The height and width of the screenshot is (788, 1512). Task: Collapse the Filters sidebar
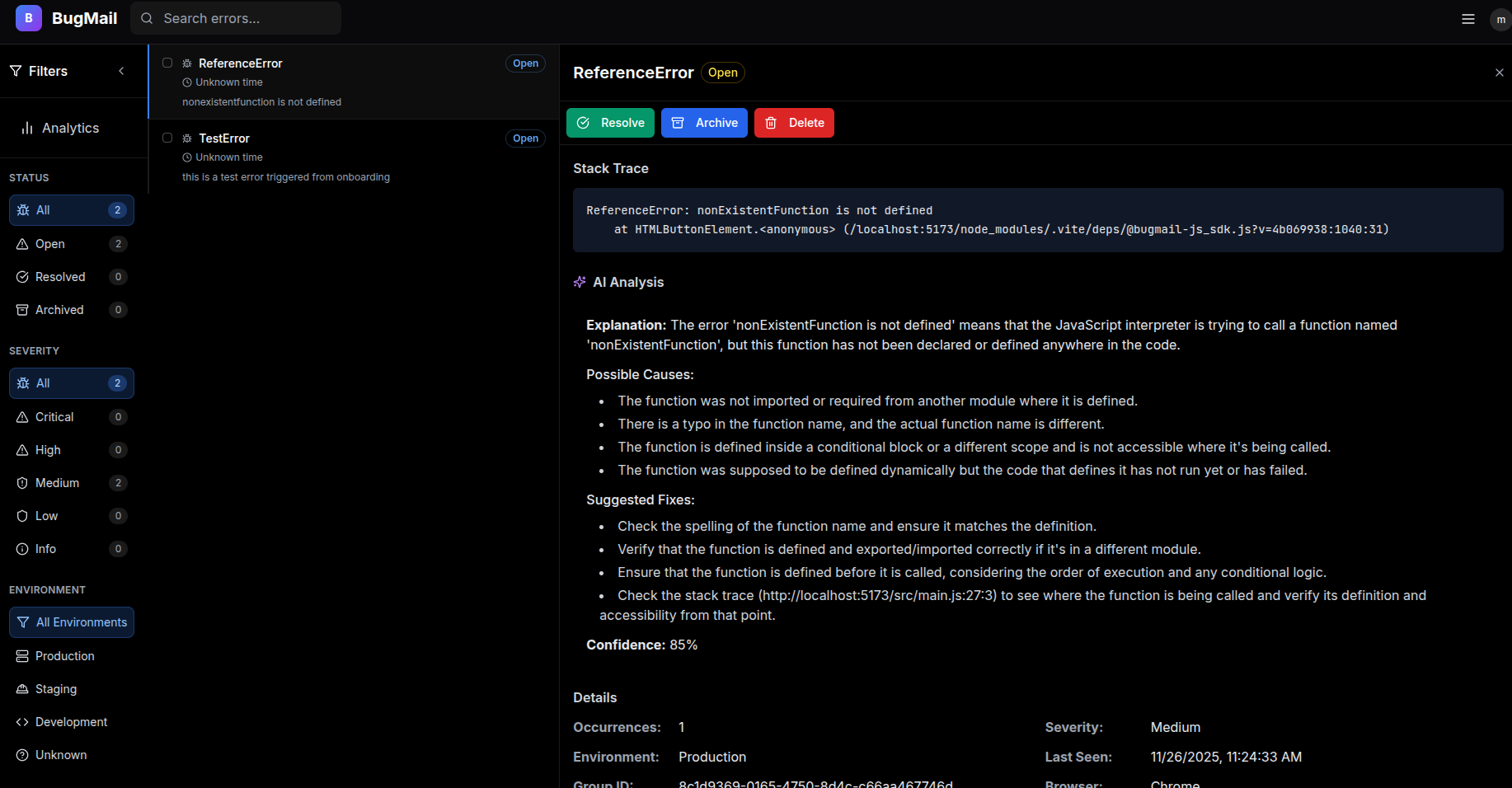pyautogui.click(x=121, y=72)
